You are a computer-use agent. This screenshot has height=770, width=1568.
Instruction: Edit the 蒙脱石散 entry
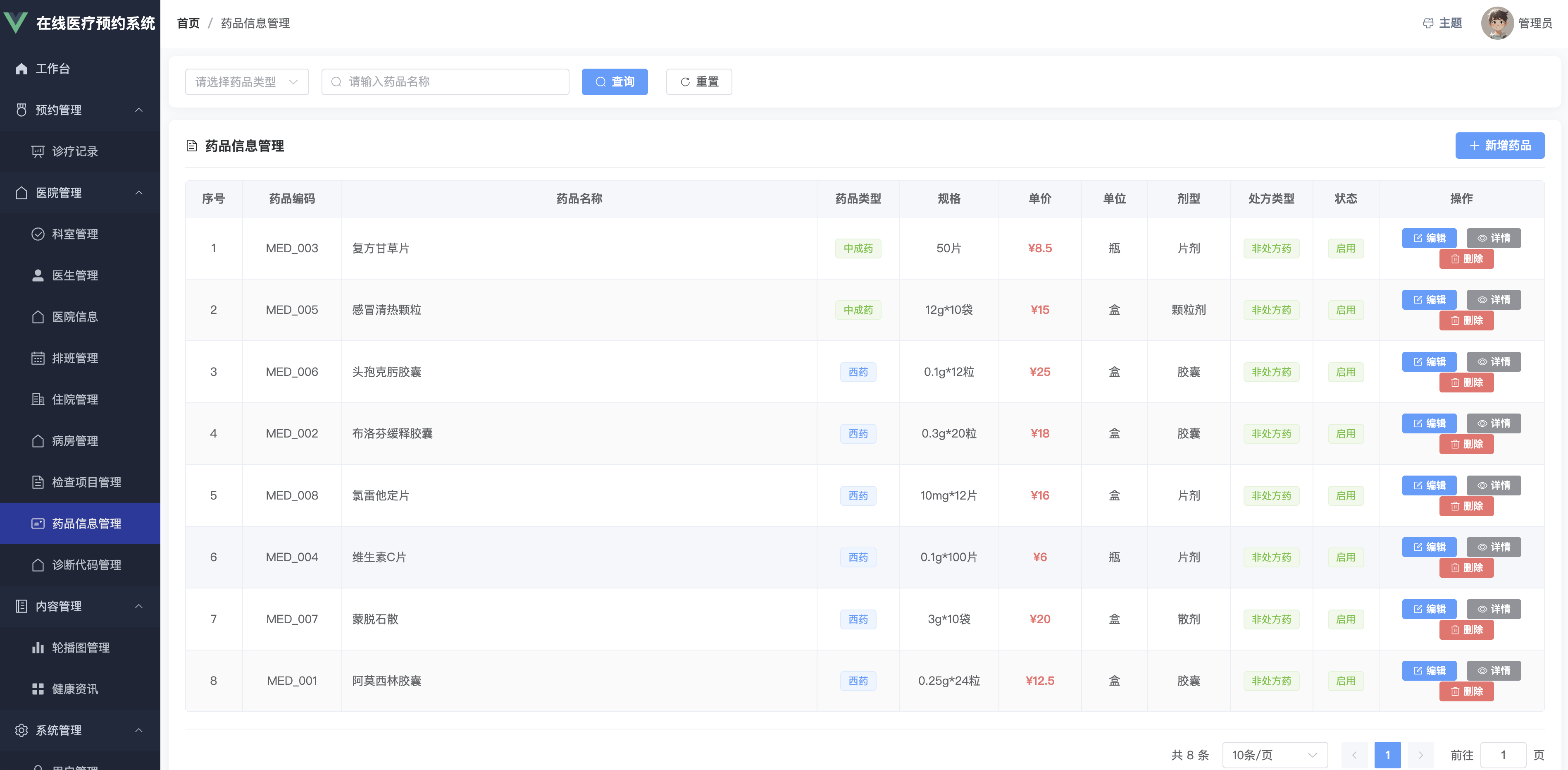(x=1429, y=609)
